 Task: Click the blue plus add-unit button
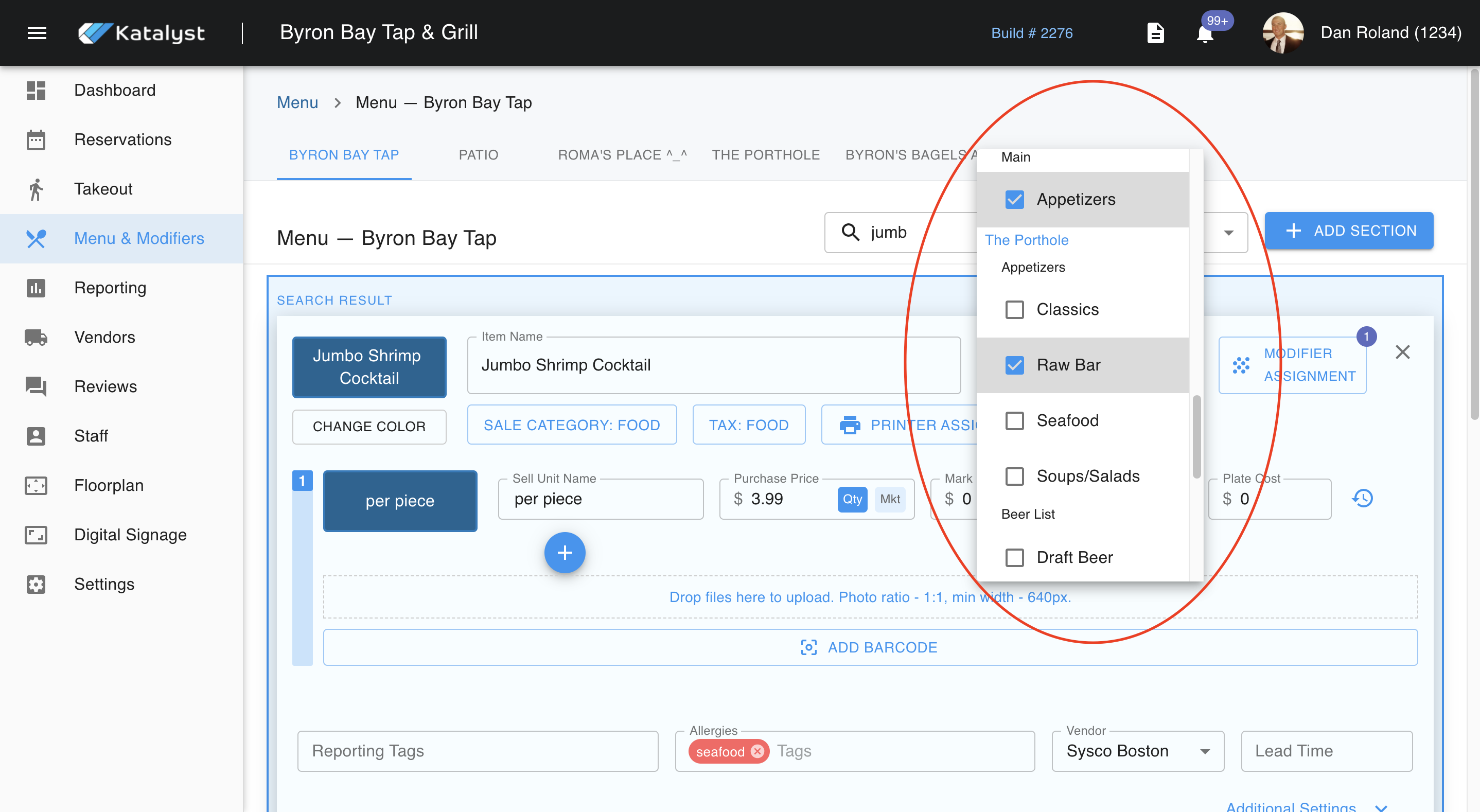coord(564,552)
